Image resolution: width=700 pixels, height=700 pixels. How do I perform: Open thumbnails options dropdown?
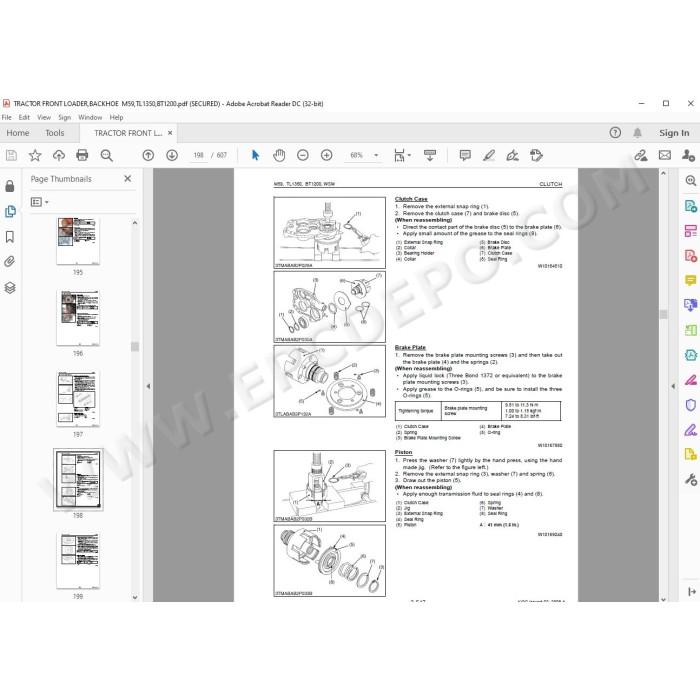tap(39, 202)
